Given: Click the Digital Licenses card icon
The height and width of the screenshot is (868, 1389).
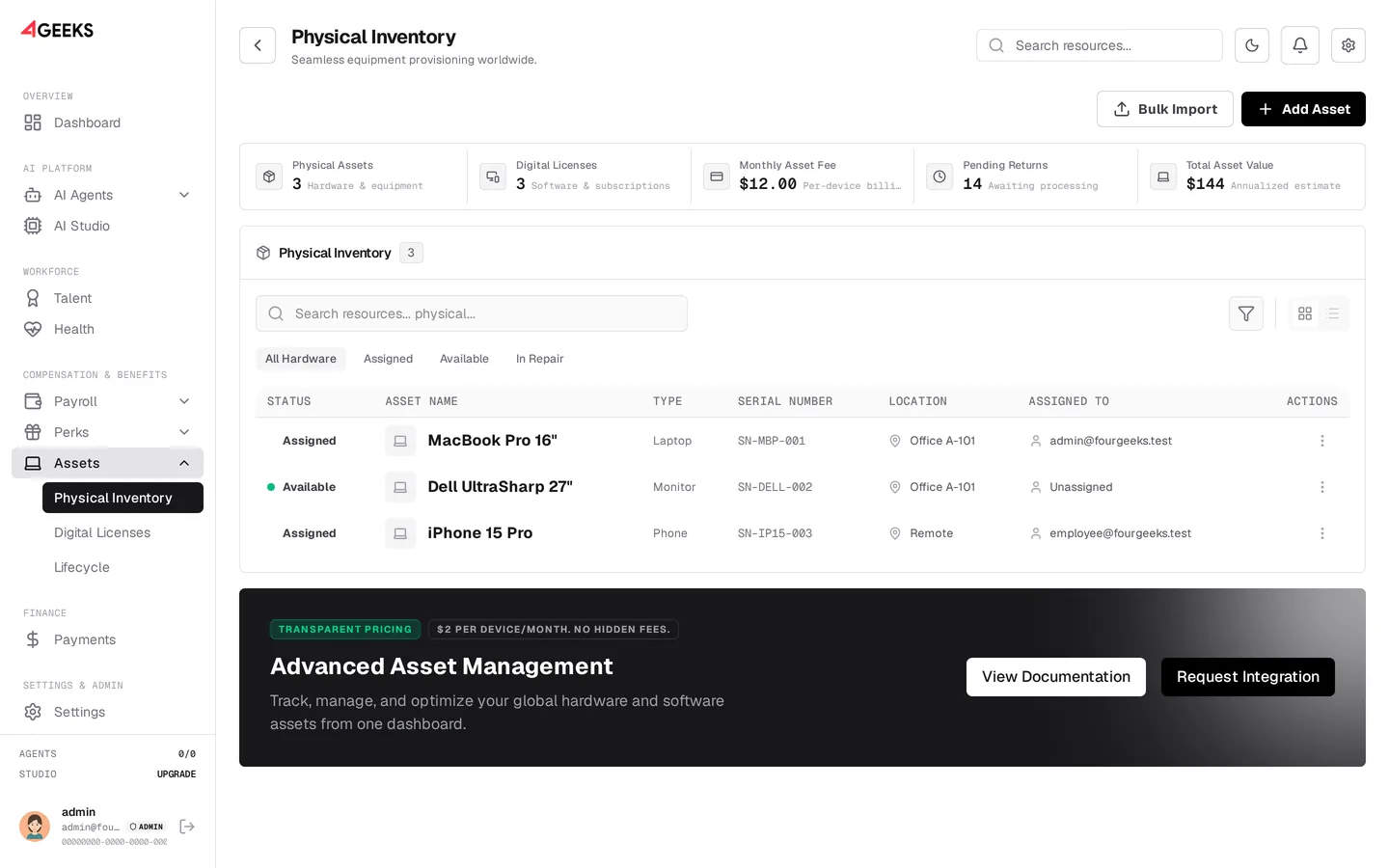Looking at the screenshot, I should click(x=493, y=176).
